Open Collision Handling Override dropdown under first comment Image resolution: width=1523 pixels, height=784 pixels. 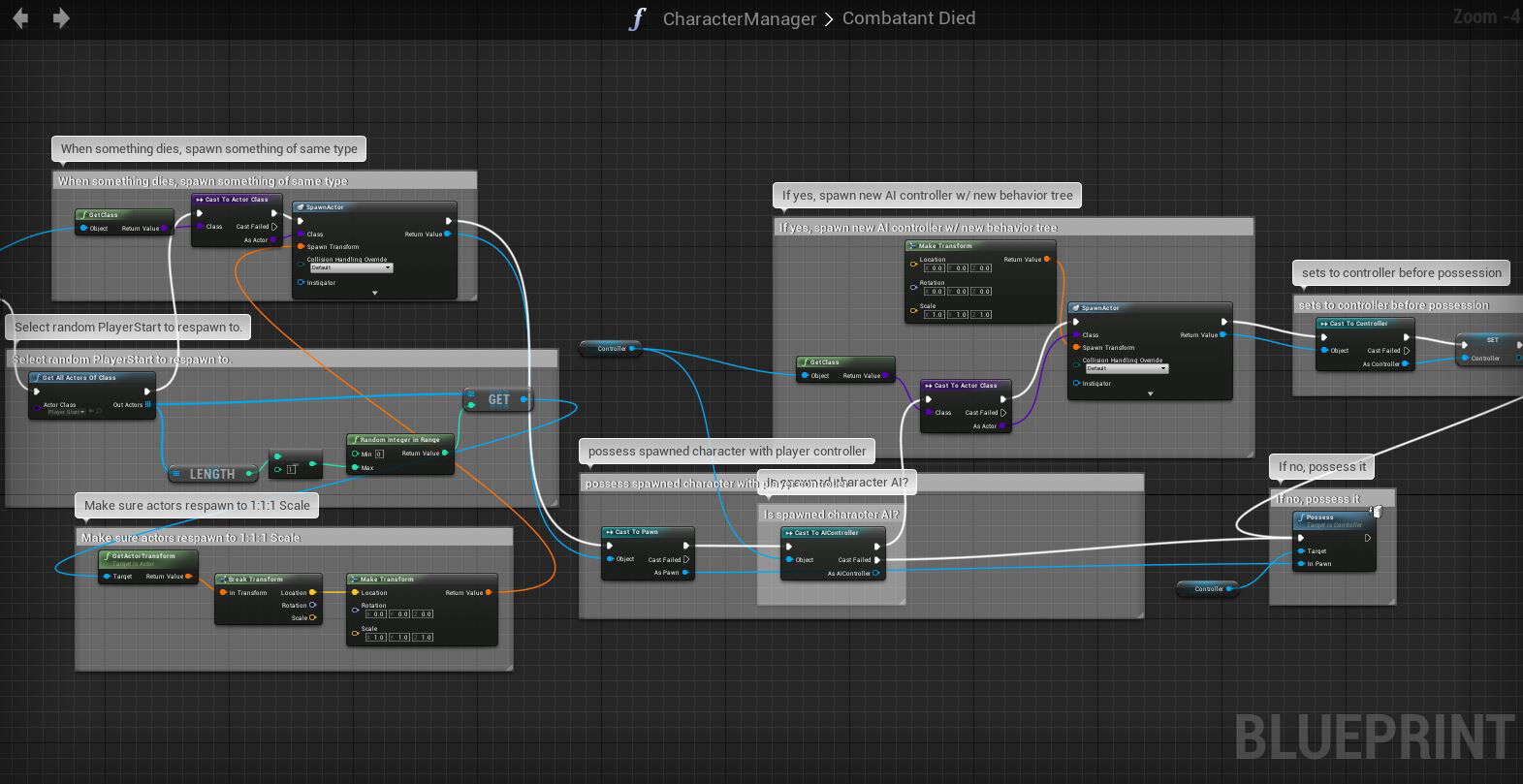pos(350,267)
